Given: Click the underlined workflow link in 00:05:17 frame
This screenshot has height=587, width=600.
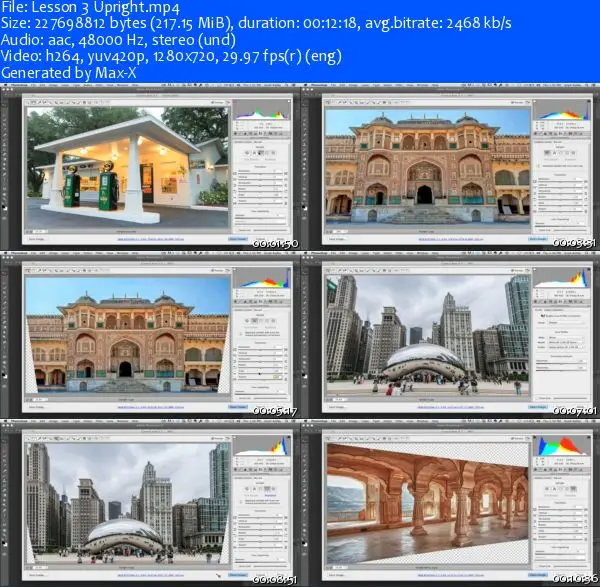Looking at the screenshot, I should (150, 407).
